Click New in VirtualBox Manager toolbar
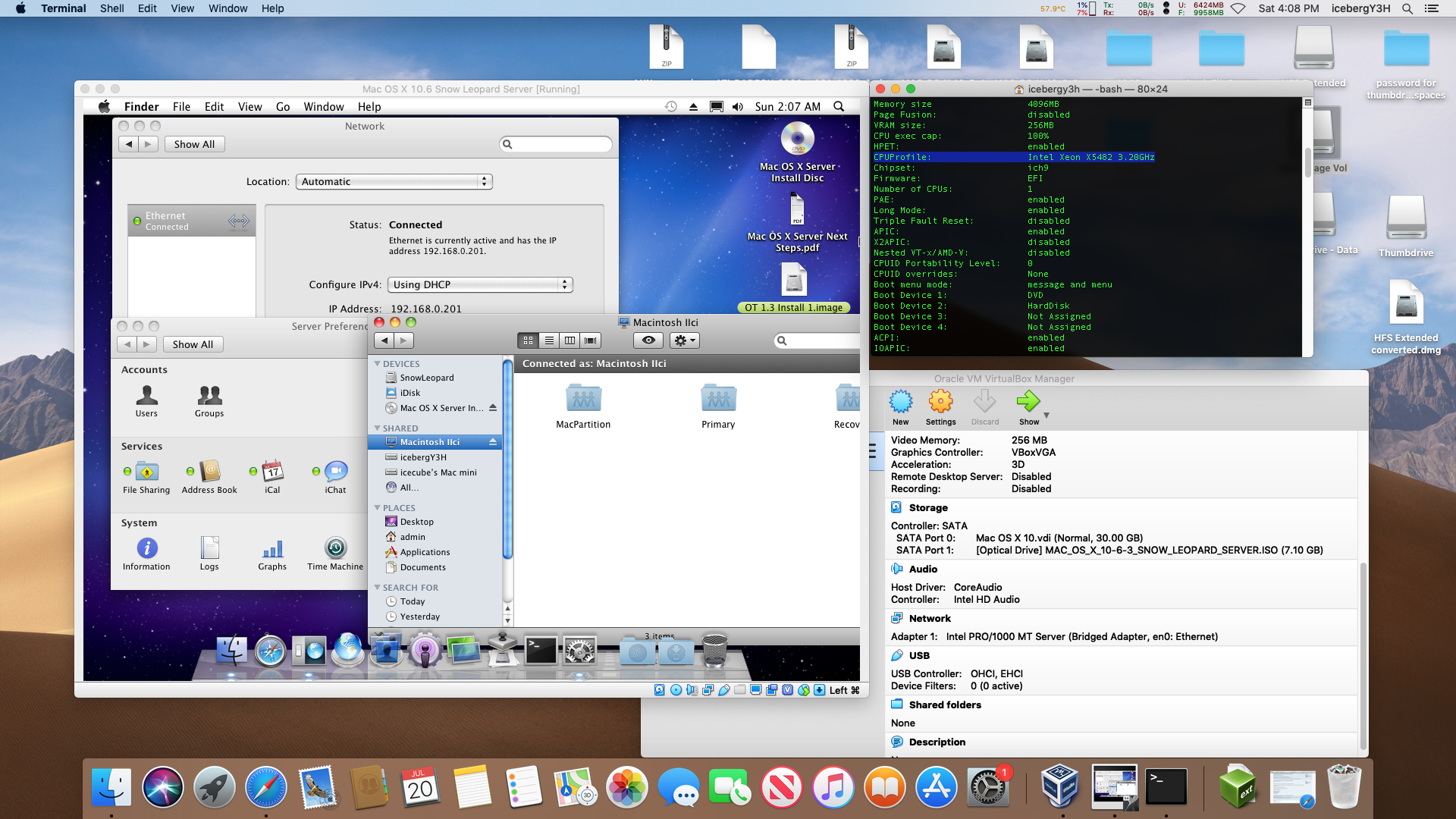The image size is (1456, 819). [x=900, y=407]
